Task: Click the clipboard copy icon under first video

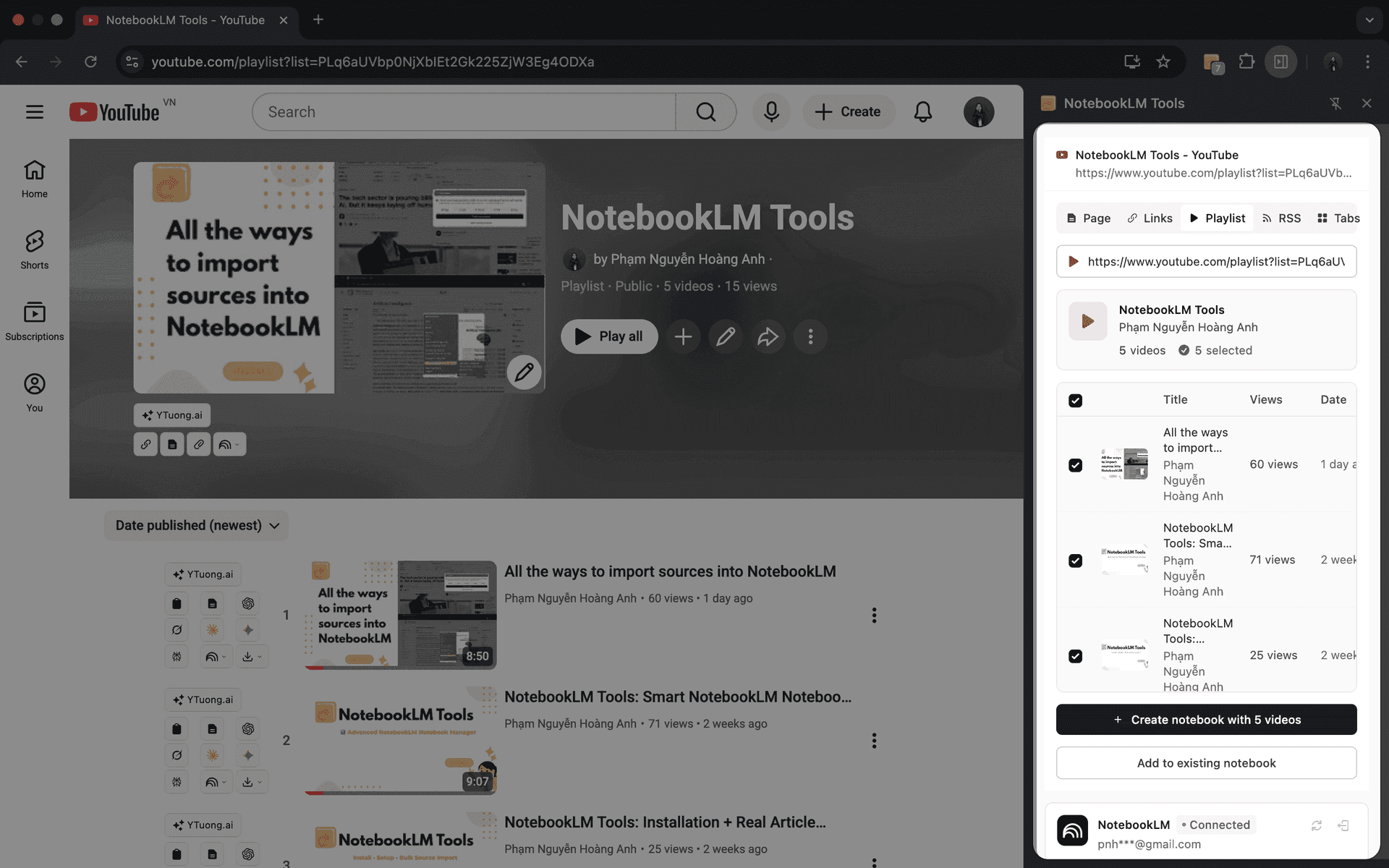Action: click(177, 604)
